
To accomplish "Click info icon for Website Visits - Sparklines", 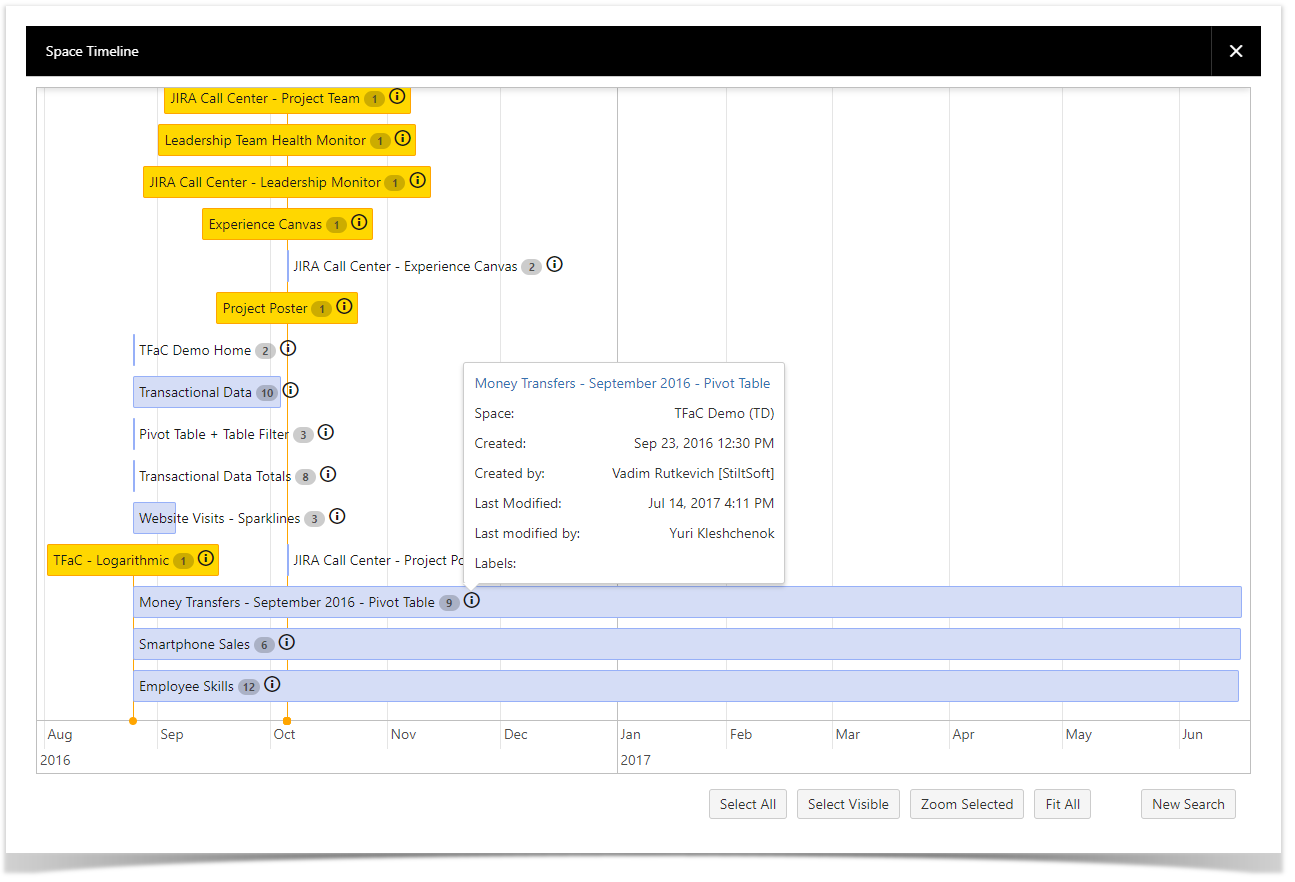I will 337,517.
